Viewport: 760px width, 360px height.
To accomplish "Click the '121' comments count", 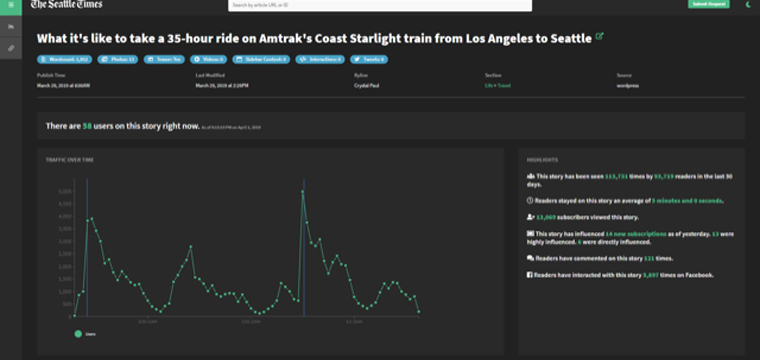I will [x=649, y=258].
